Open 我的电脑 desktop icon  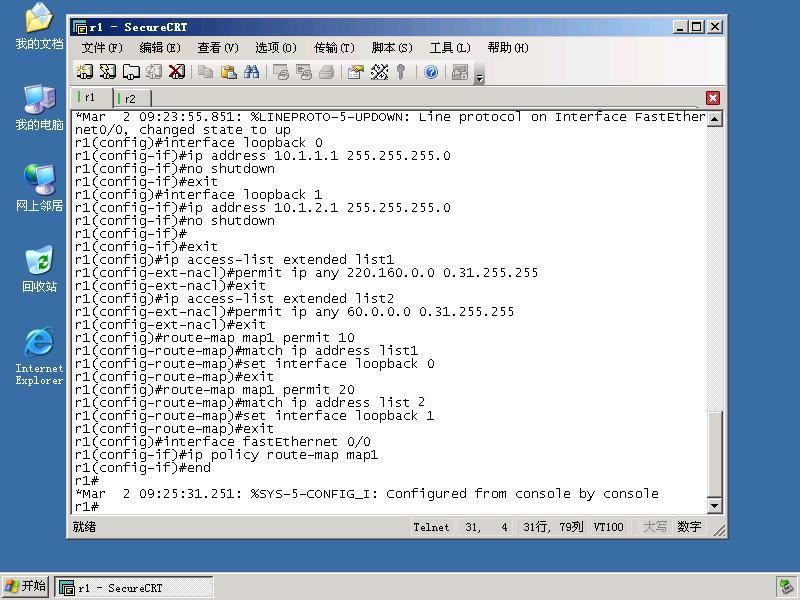(39, 108)
